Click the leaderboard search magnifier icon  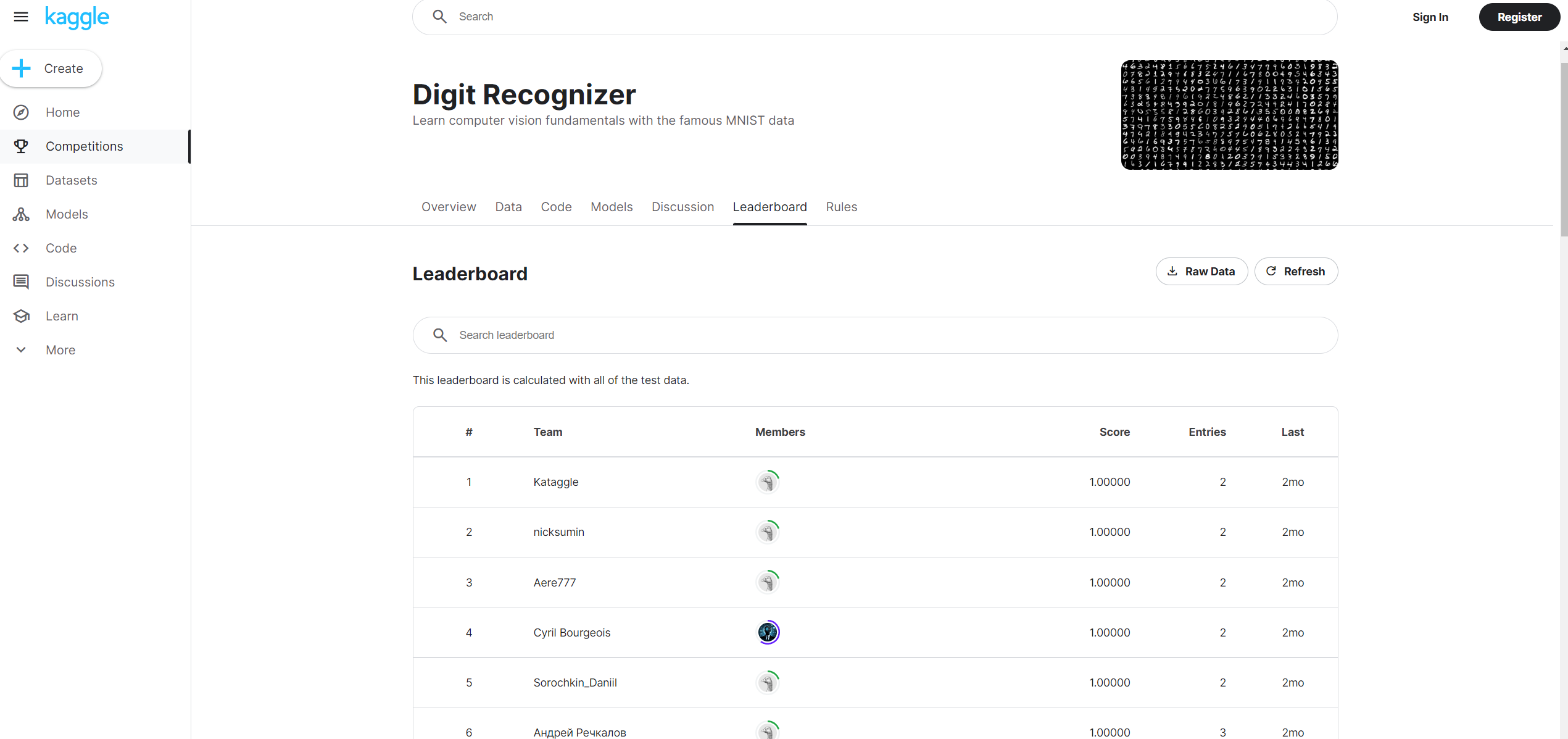click(x=440, y=335)
